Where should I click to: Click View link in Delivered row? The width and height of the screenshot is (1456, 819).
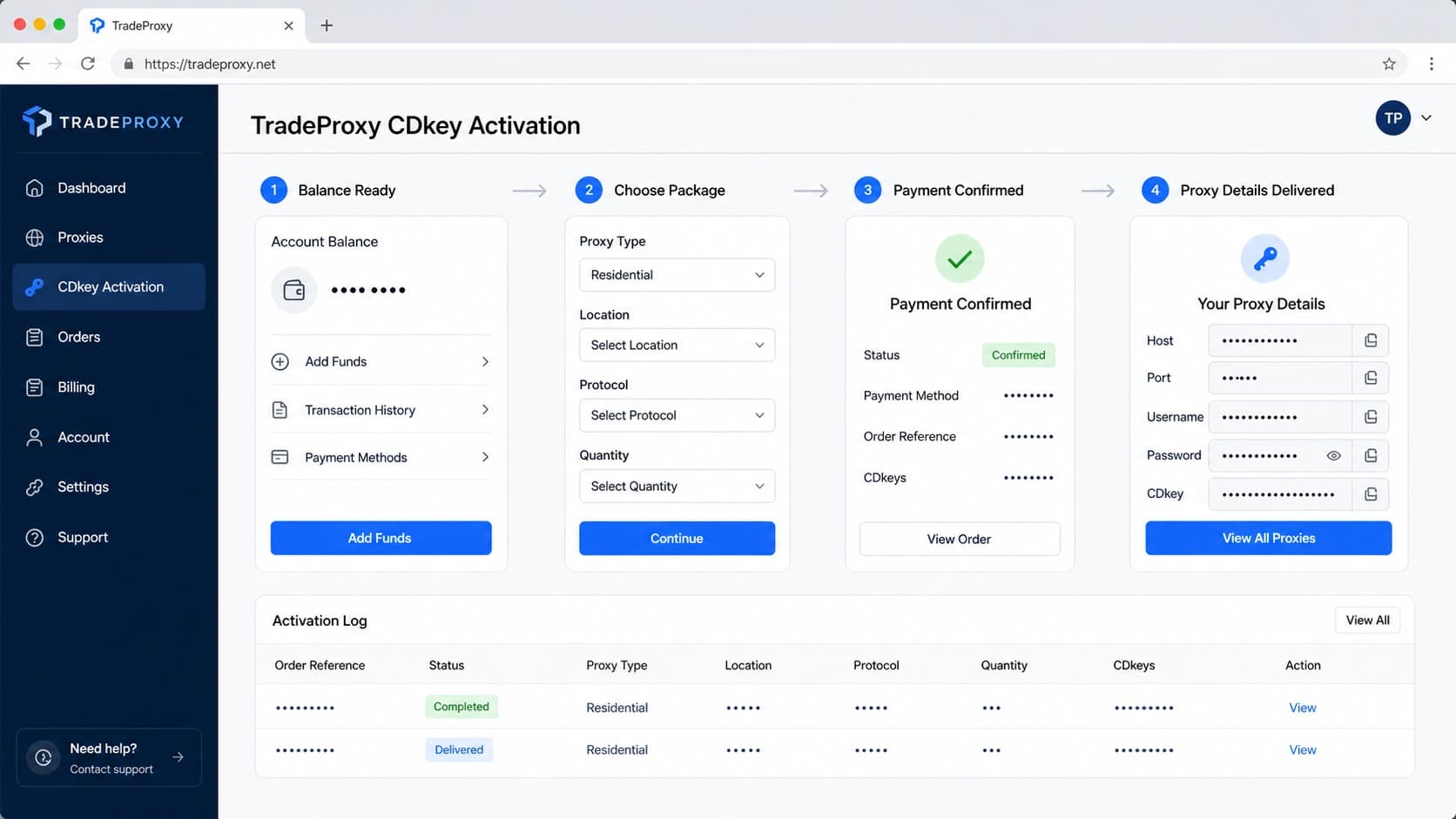point(1303,749)
